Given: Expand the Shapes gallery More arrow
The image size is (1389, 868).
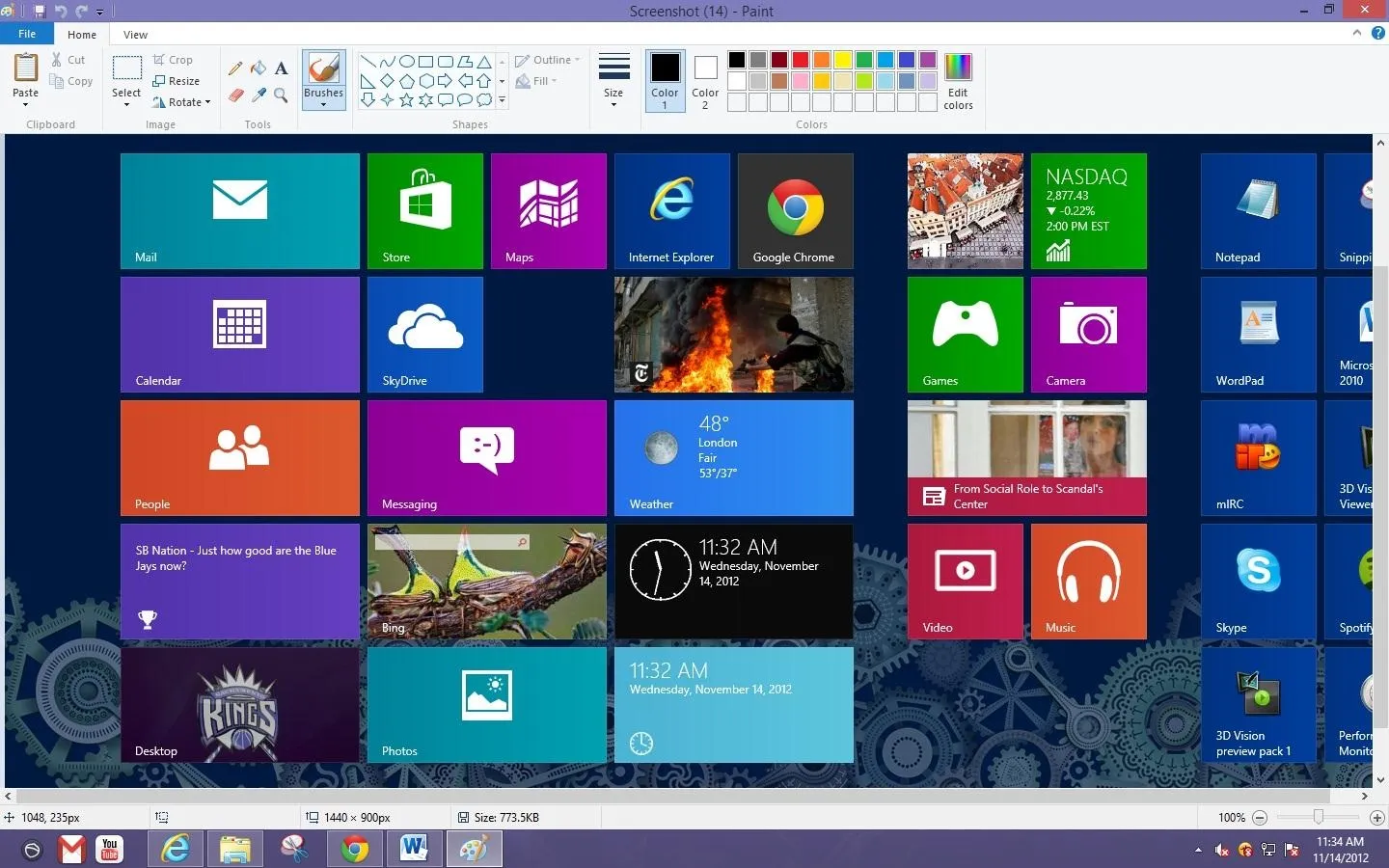Looking at the screenshot, I should click(x=502, y=100).
